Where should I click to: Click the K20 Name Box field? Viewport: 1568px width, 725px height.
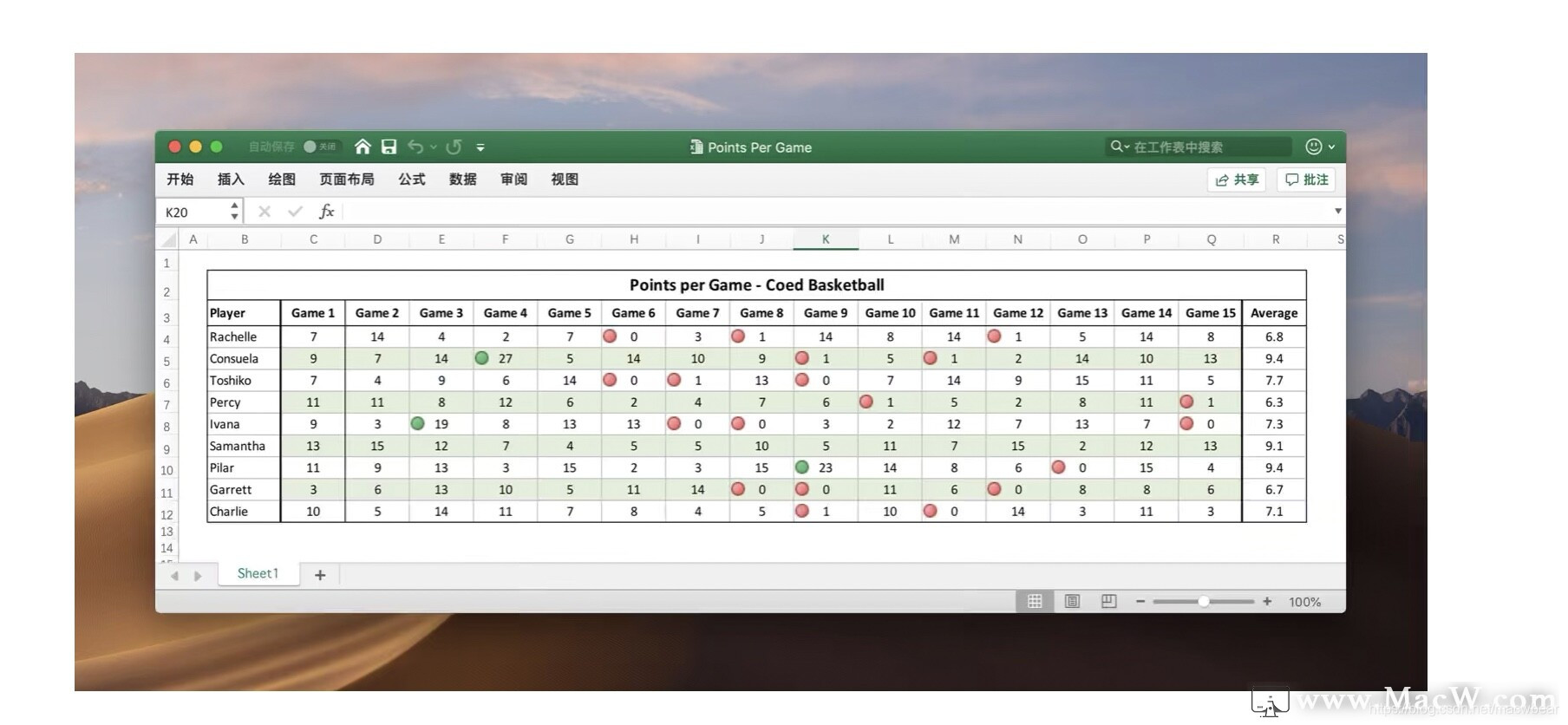(194, 212)
